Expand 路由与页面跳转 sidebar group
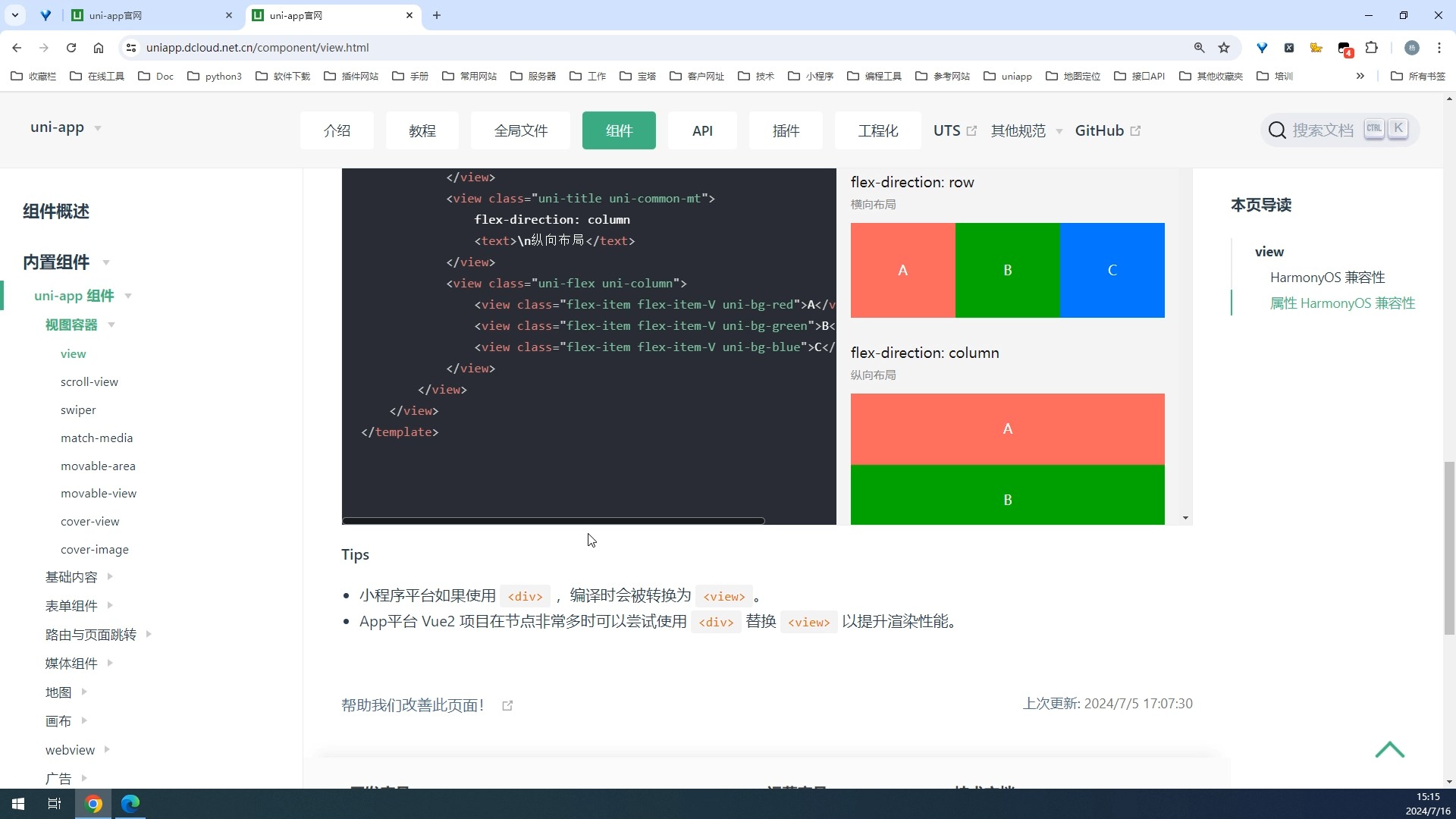 click(99, 635)
